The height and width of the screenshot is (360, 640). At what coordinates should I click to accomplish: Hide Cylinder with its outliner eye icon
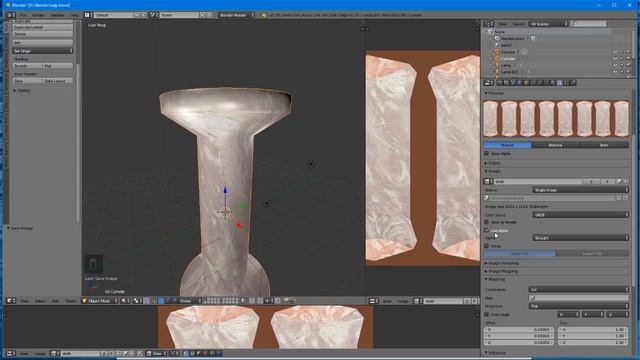[x=615, y=58]
